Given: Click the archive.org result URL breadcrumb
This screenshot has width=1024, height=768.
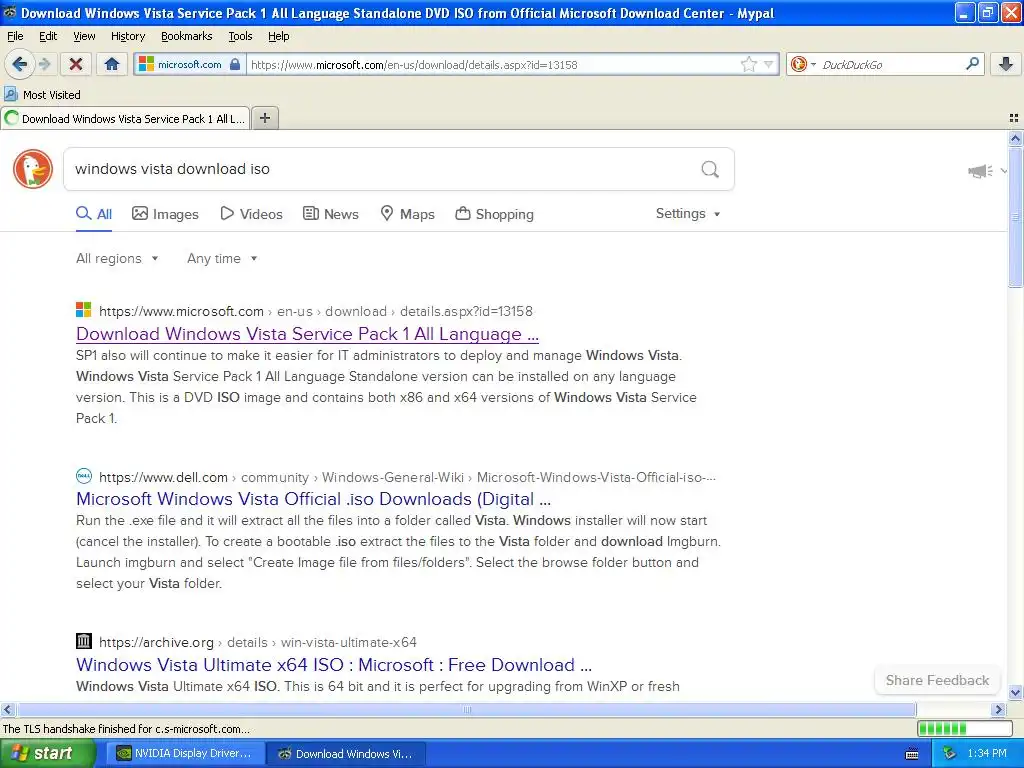Looking at the screenshot, I should 257,643.
